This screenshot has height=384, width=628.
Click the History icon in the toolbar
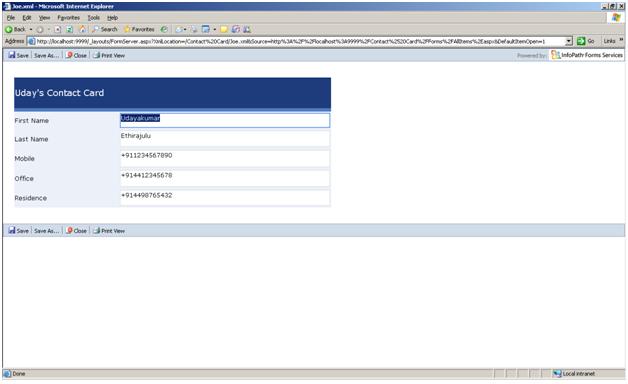pyautogui.click(x=164, y=29)
